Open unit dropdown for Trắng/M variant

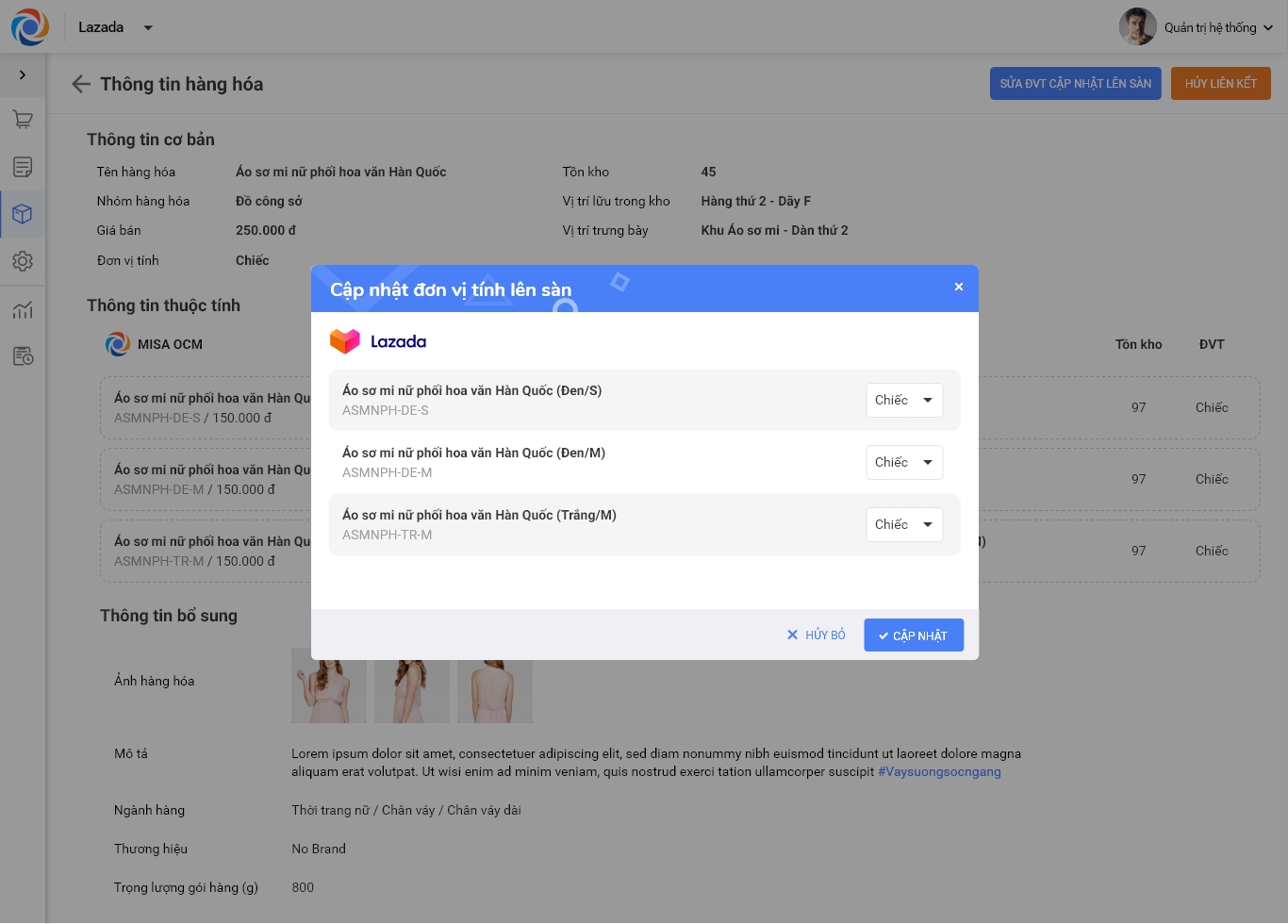(x=904, y=525)
